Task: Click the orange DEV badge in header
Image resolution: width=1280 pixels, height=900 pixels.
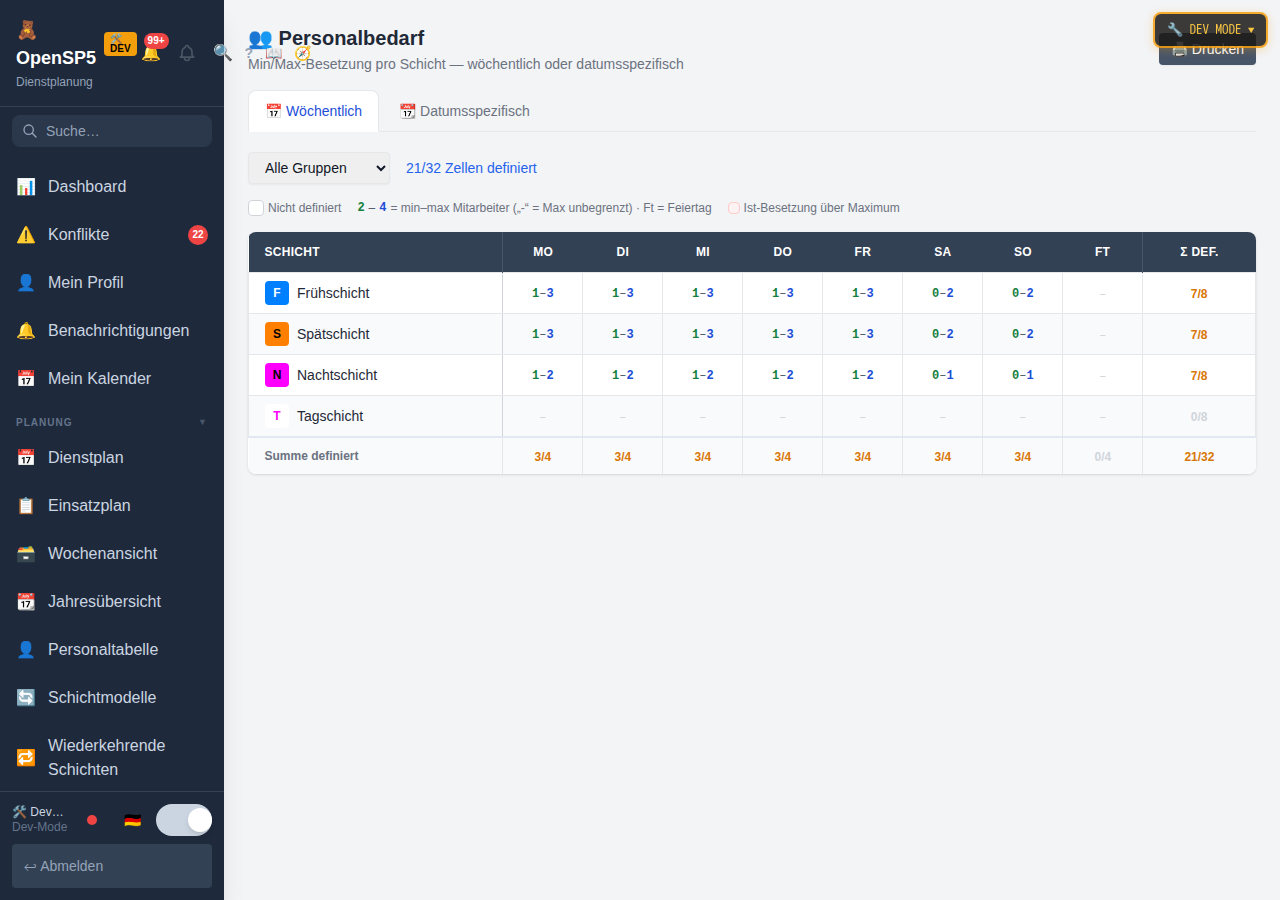Action: pyautogui.click(x=120, y=44)
